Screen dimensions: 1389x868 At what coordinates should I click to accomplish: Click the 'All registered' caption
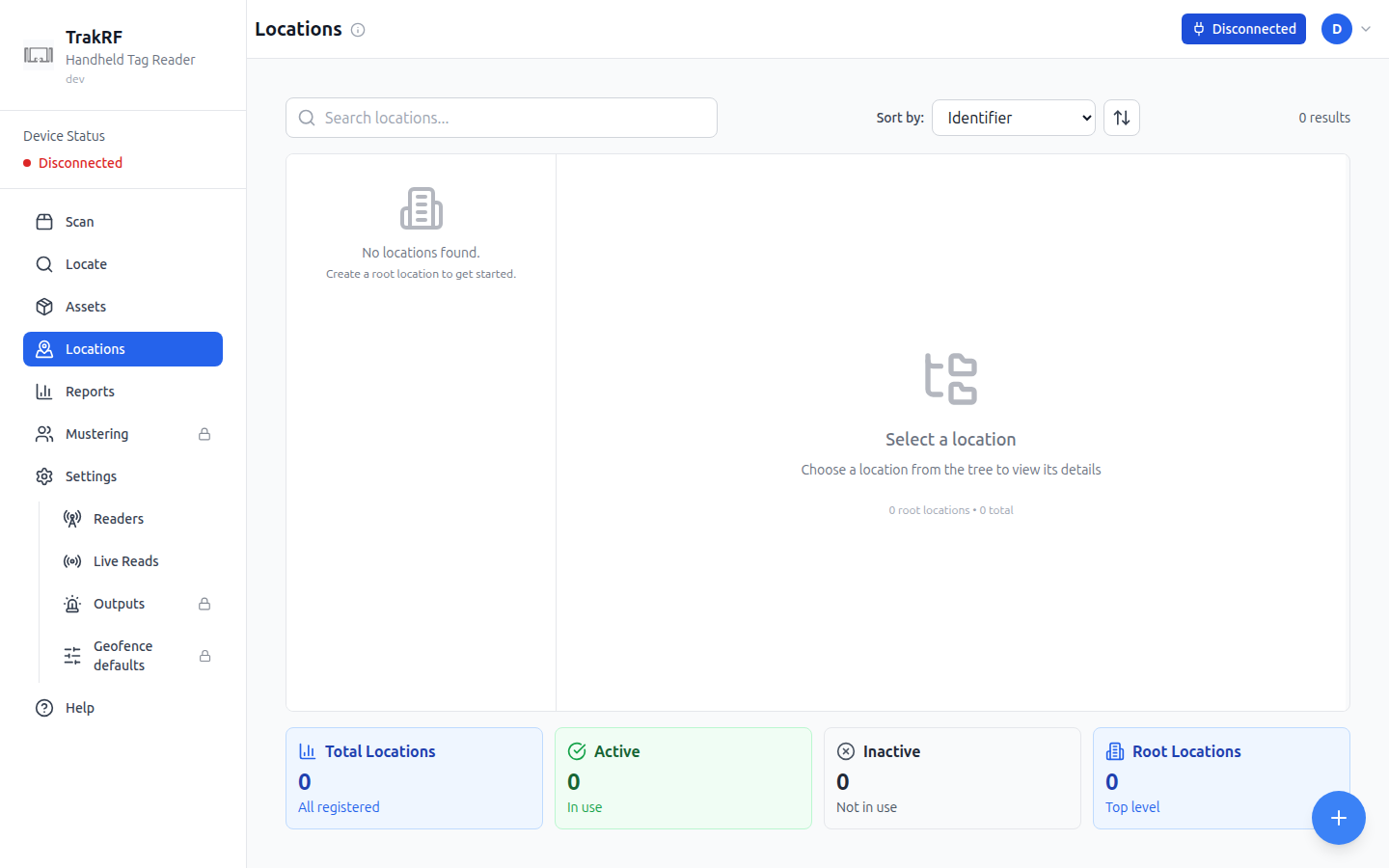[339, 807]
